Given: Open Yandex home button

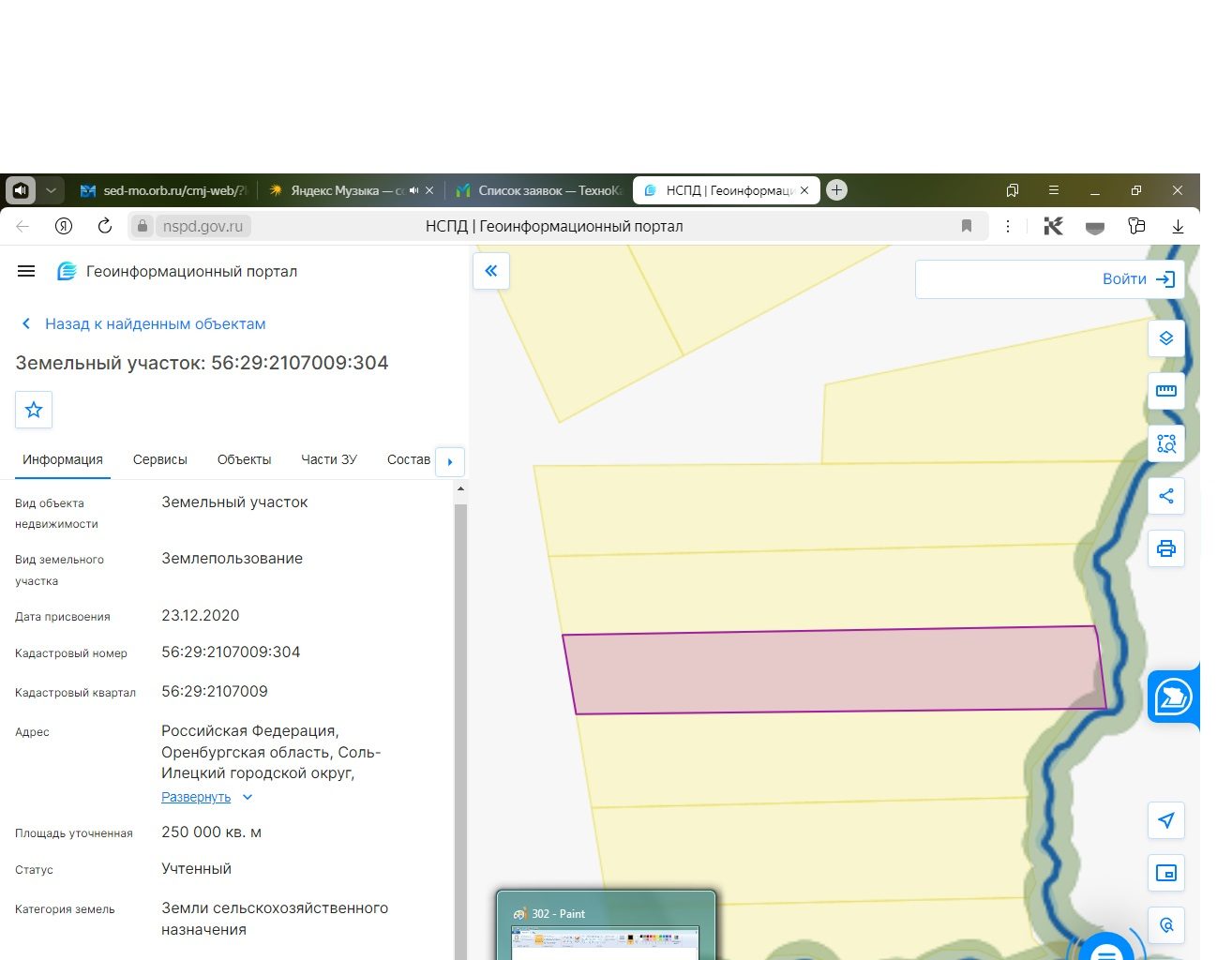Looking at the screenshot, I should tap(64, 226).
